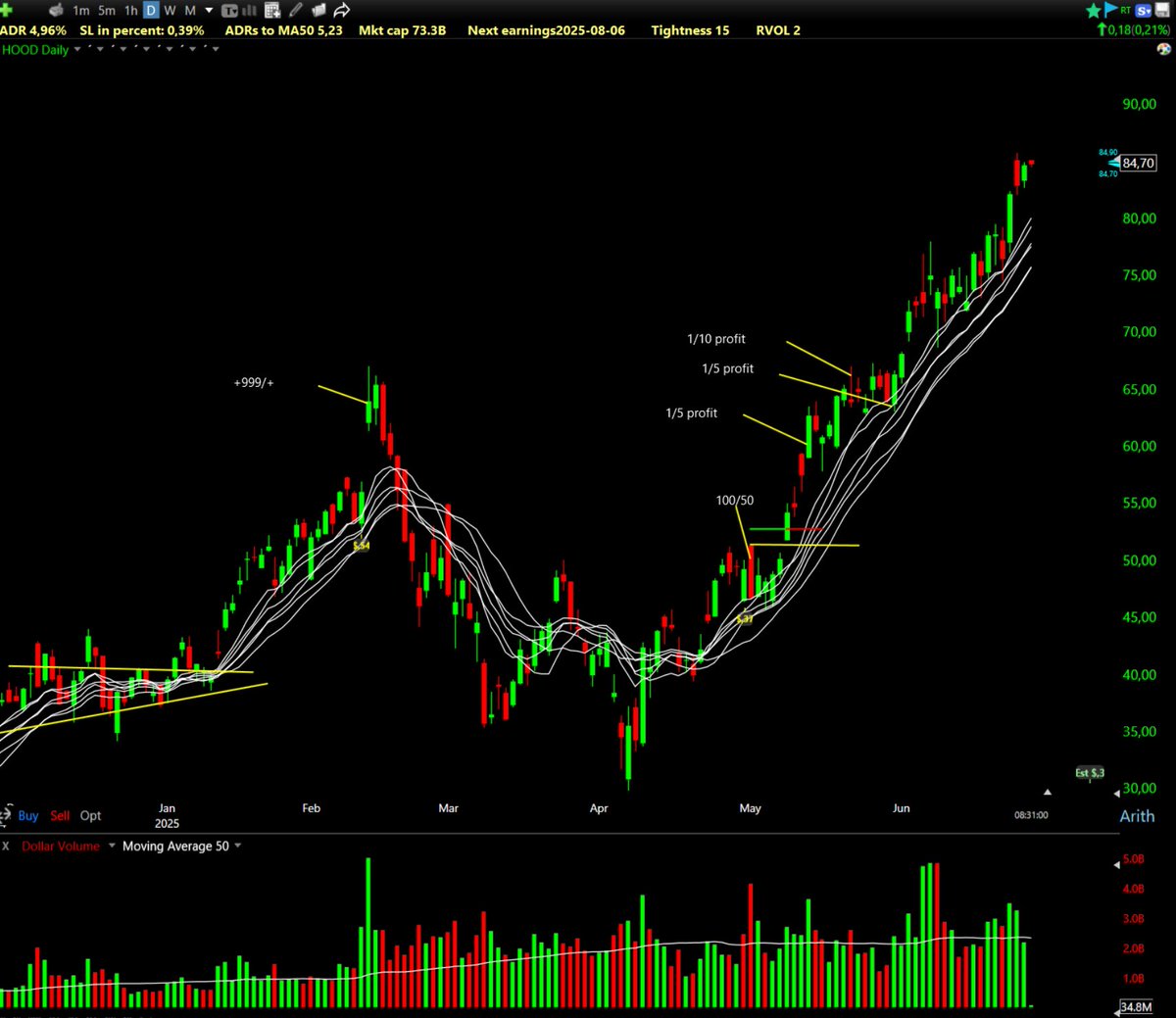Image resolution: width=1176 pixels, height=1018 pixels.
Task: Select the 1/10 profit annotation
Action: pos(716,339)
